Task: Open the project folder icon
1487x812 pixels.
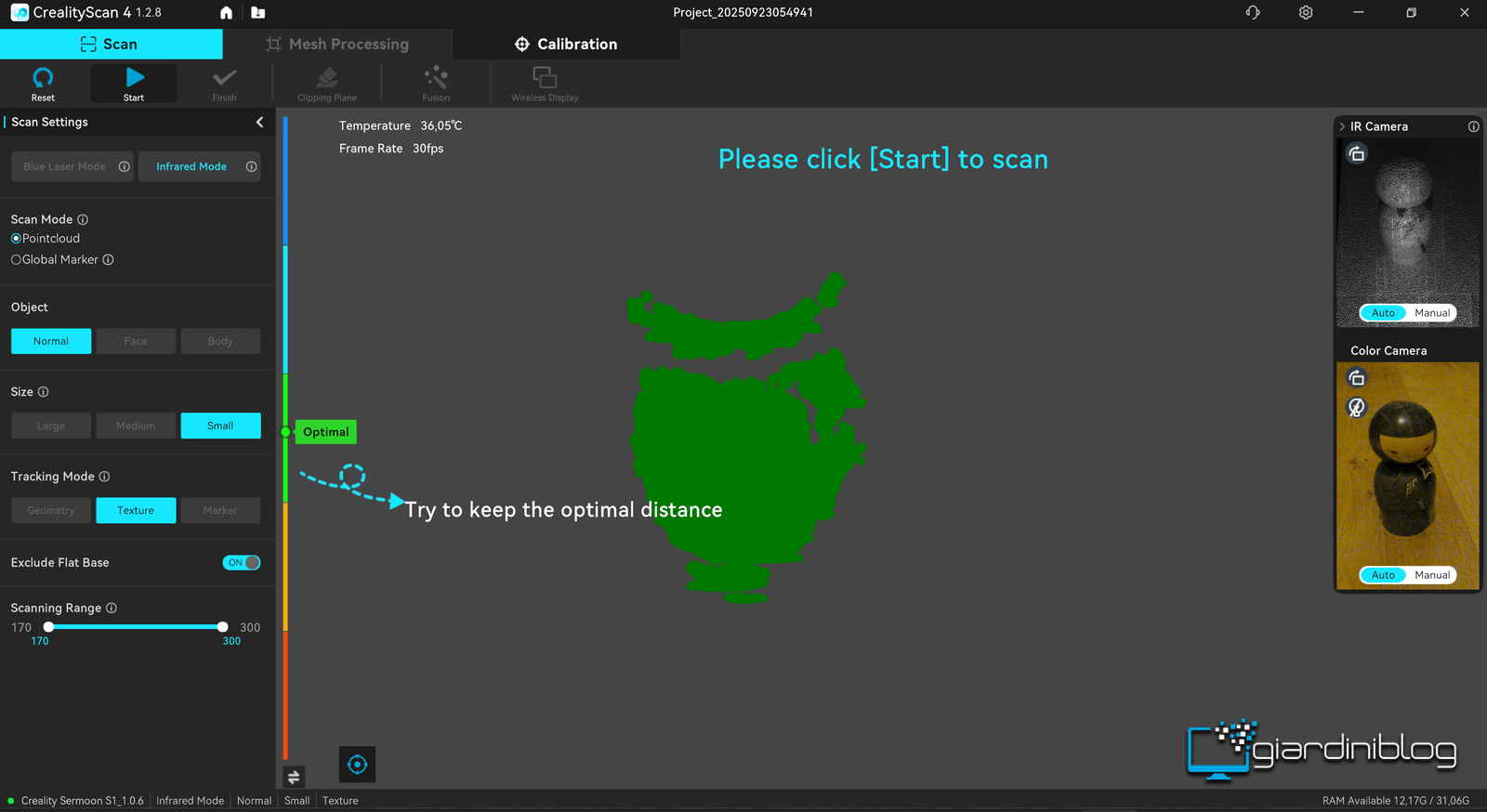Action: pyautogui.click(x=258, y=13)
